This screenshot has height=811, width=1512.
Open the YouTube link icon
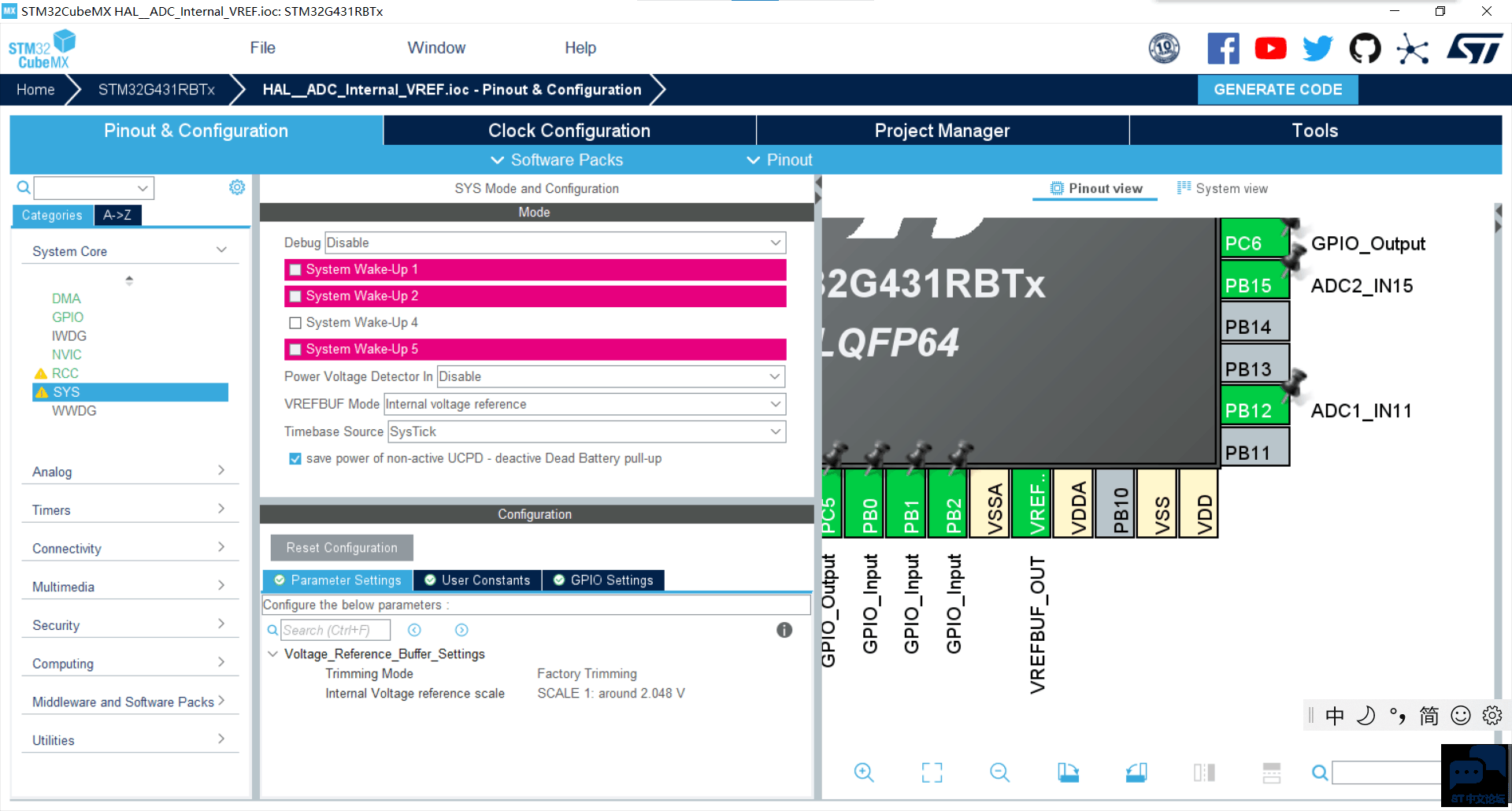pyautogui.click(x=1270, y=49)
